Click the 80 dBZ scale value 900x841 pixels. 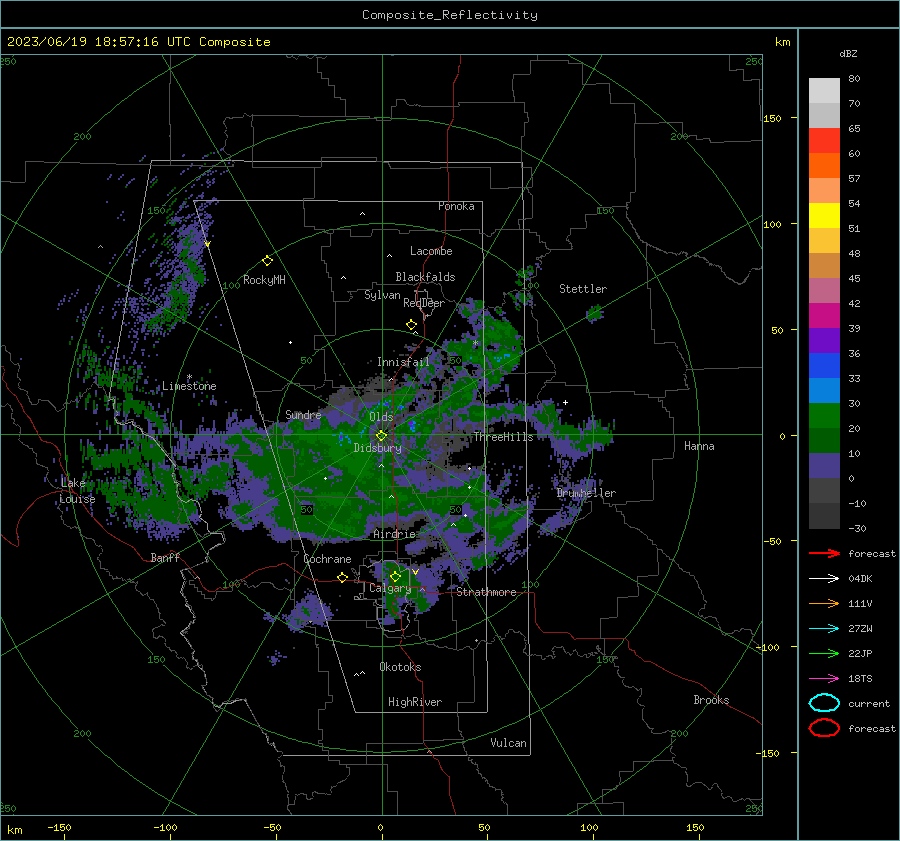coord(854,79)
